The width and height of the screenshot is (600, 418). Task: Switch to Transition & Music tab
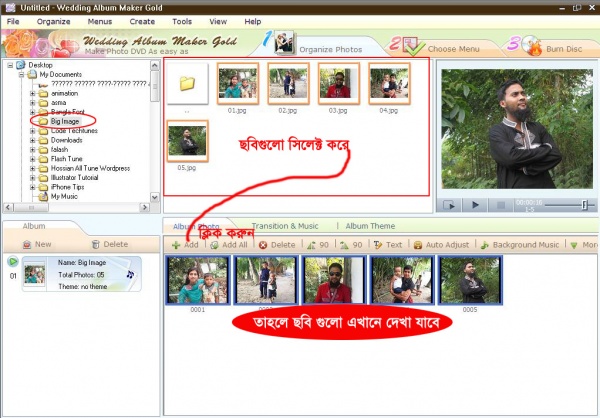(285, 226)
